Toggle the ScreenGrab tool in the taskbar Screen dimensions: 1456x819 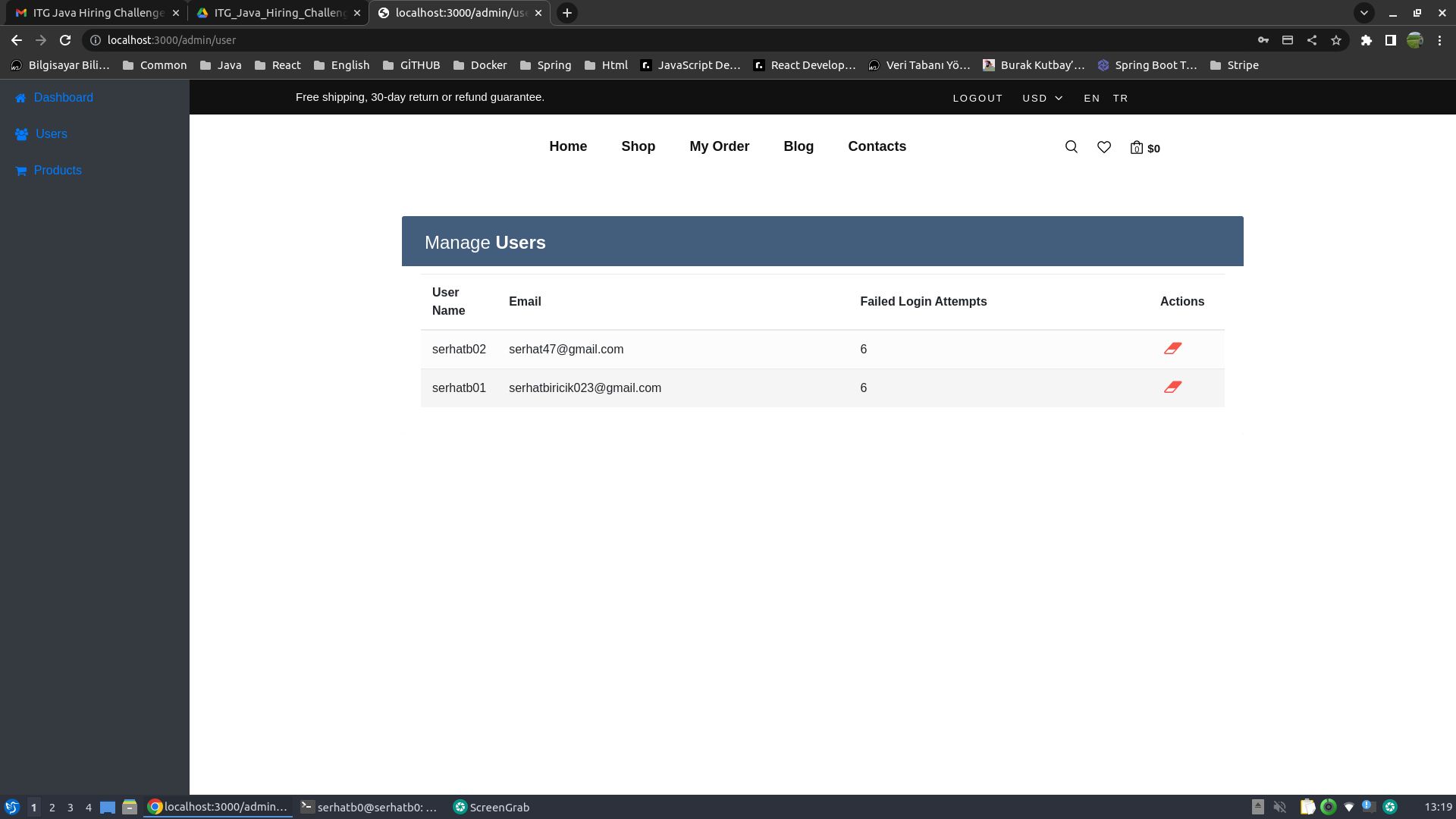[x=491, y=807]
